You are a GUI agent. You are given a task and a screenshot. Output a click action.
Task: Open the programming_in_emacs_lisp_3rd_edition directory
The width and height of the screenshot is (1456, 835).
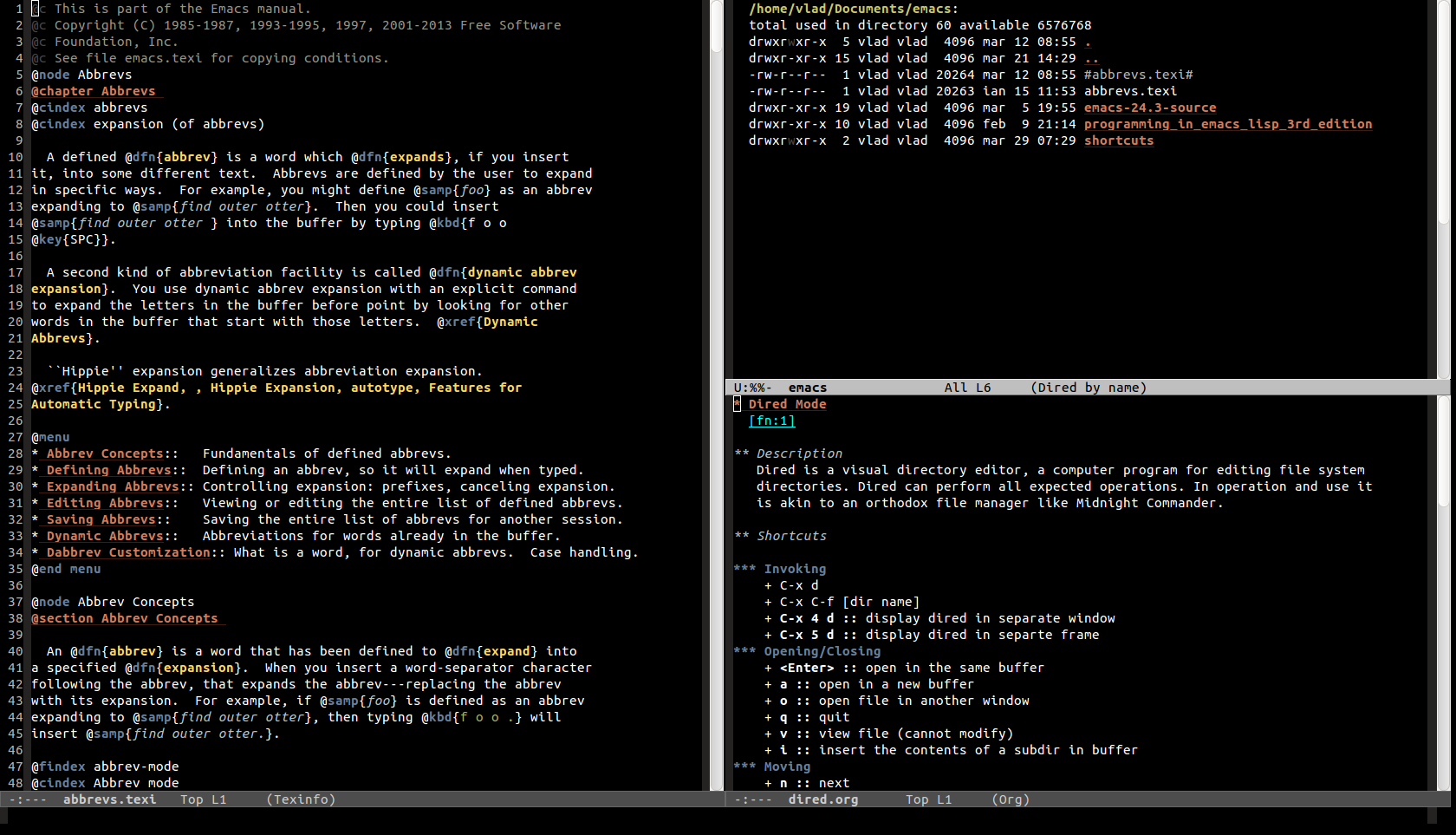click(1228, 124)
